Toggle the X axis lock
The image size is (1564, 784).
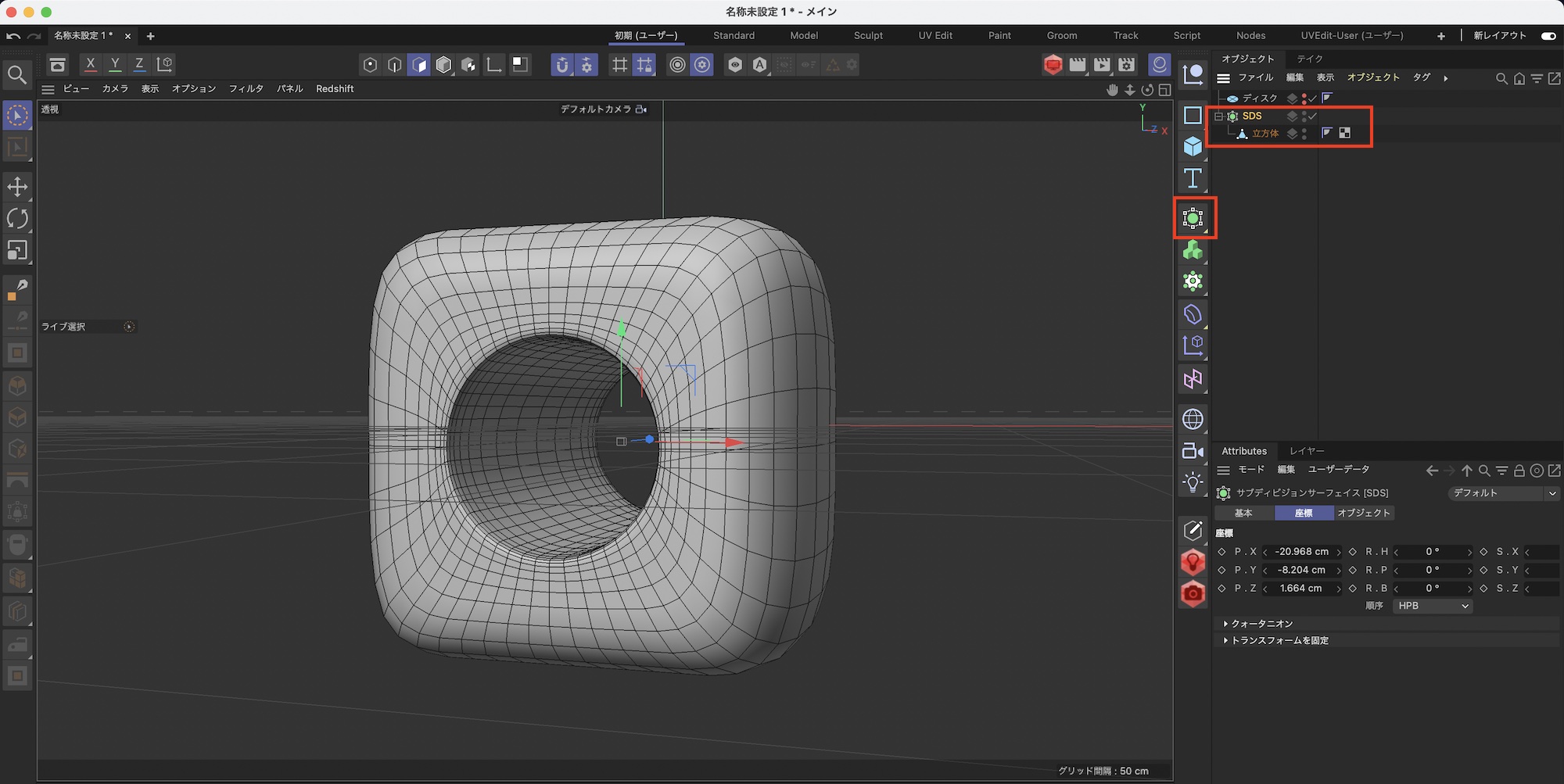[x=91, y=64]
